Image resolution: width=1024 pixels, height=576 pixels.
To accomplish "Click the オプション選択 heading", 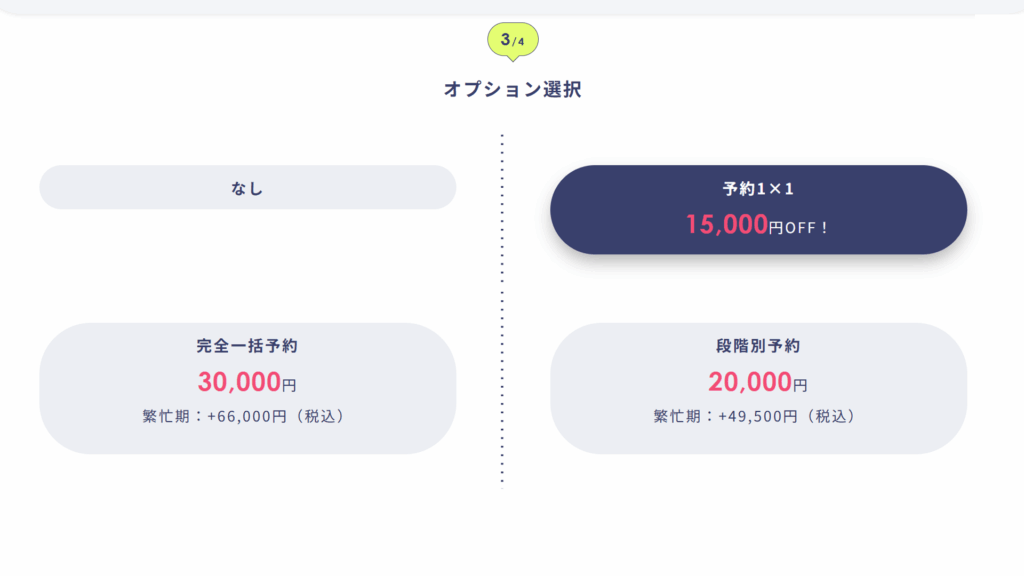I will tap(512, 89).
